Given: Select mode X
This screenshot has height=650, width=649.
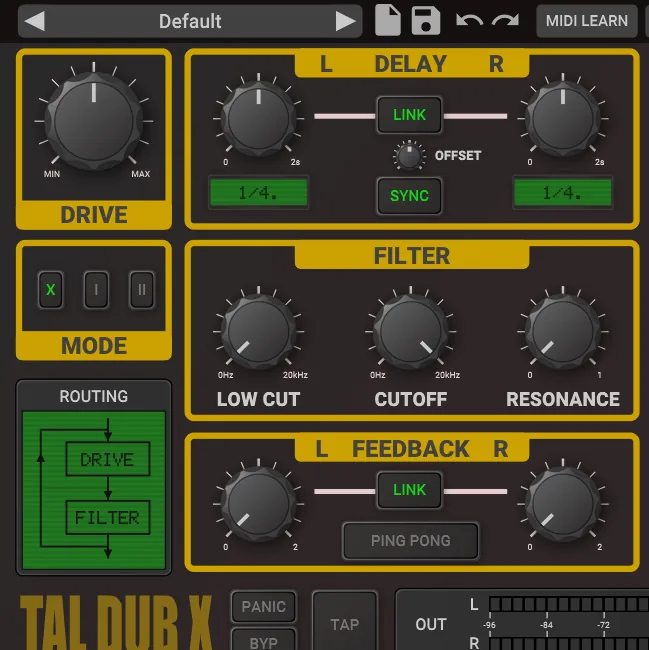Looking at the screenshot, I should point(51,289).
